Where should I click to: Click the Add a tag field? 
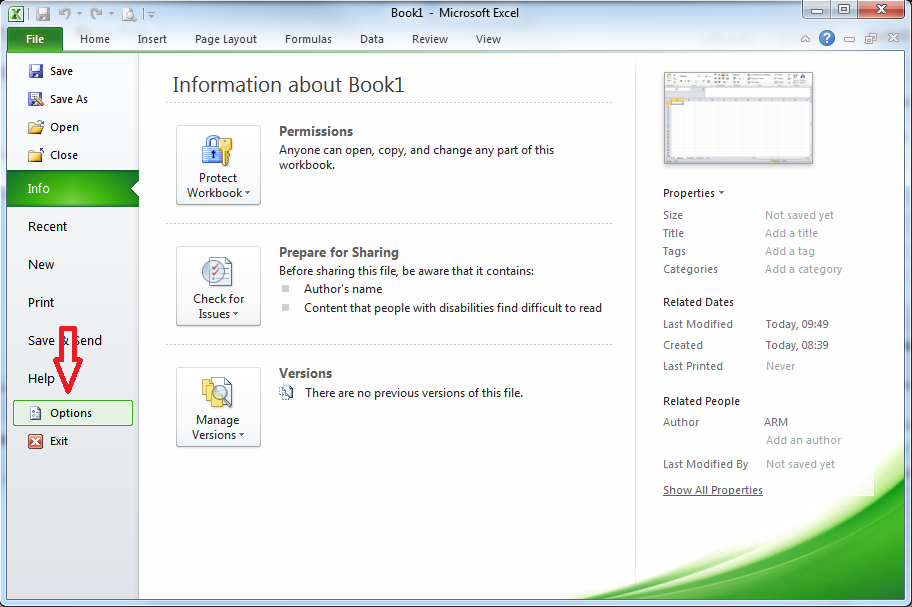(790, 251)
